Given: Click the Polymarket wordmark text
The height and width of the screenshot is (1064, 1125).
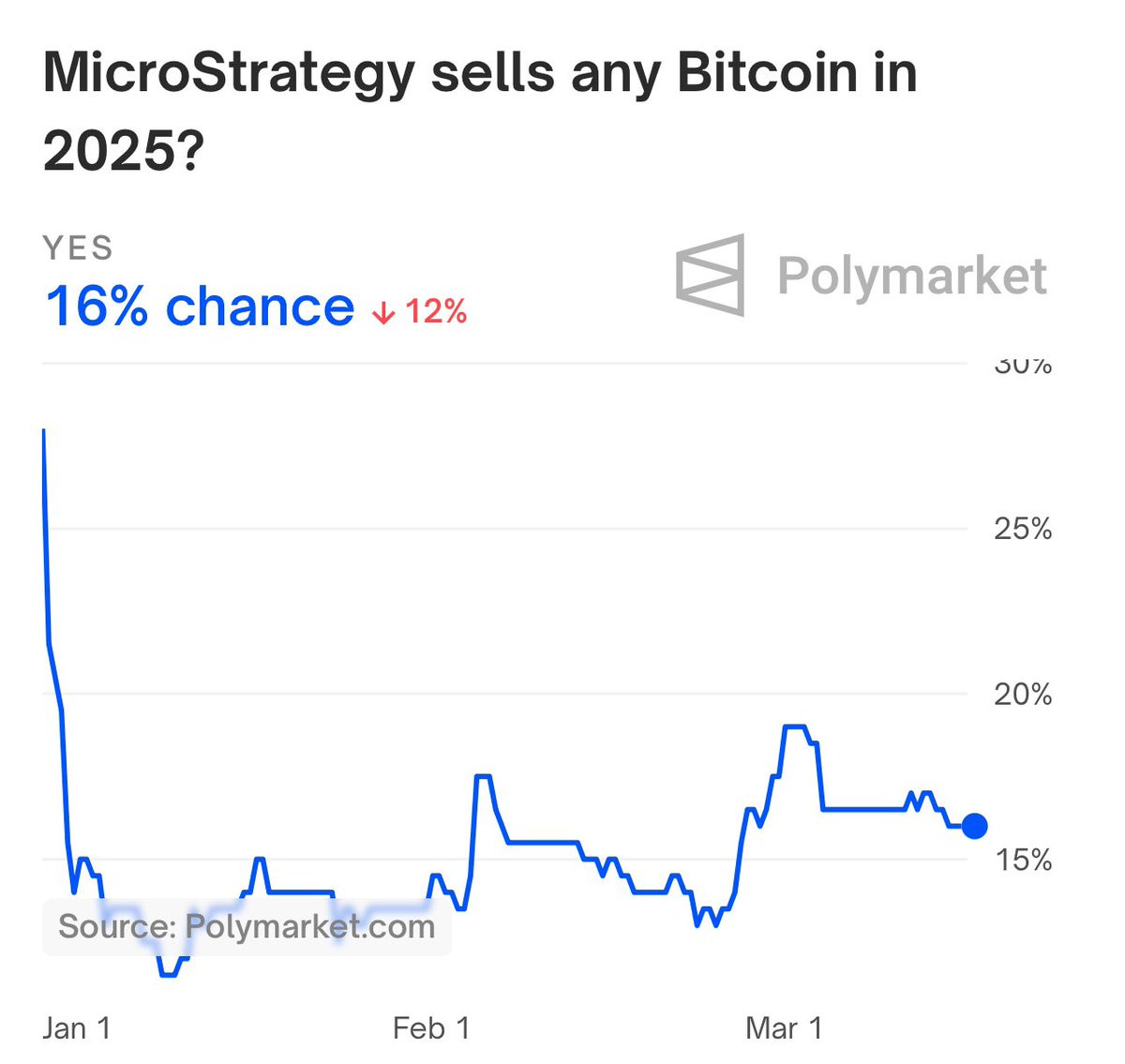Looking at the screenshot, I should (911, 276).
